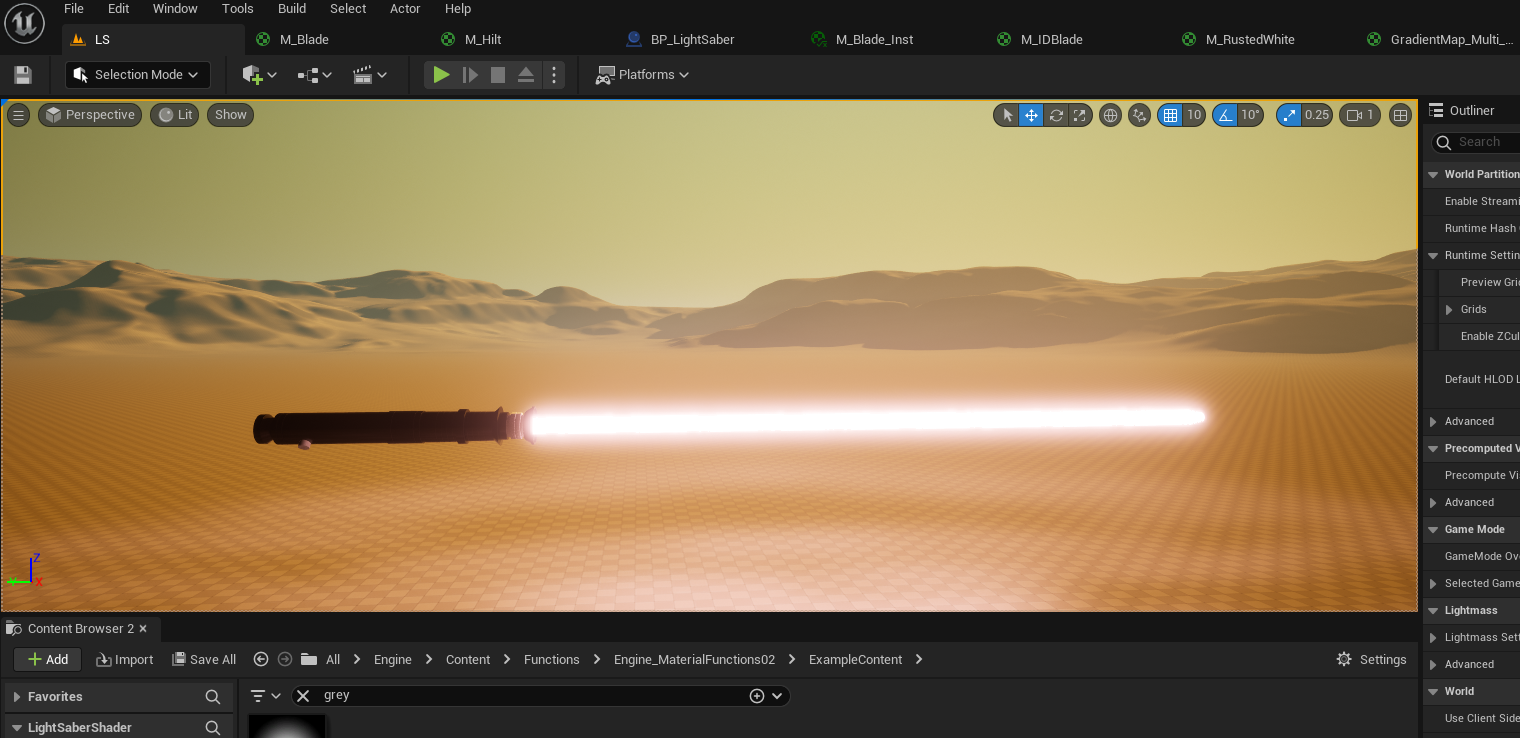This screenshot has height=738, width=1520.
Task: Start Play in Editor
Action: tap(441, 75)
